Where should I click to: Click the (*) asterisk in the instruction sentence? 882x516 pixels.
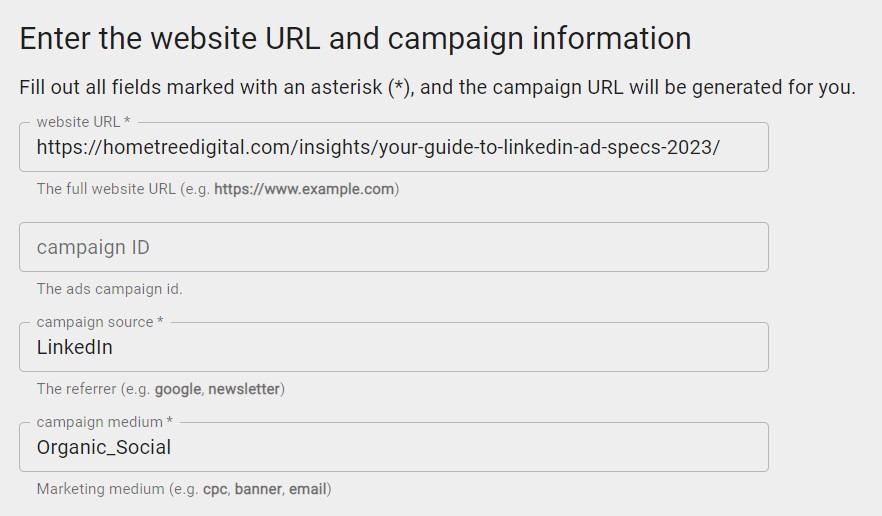tap(399, 88)
